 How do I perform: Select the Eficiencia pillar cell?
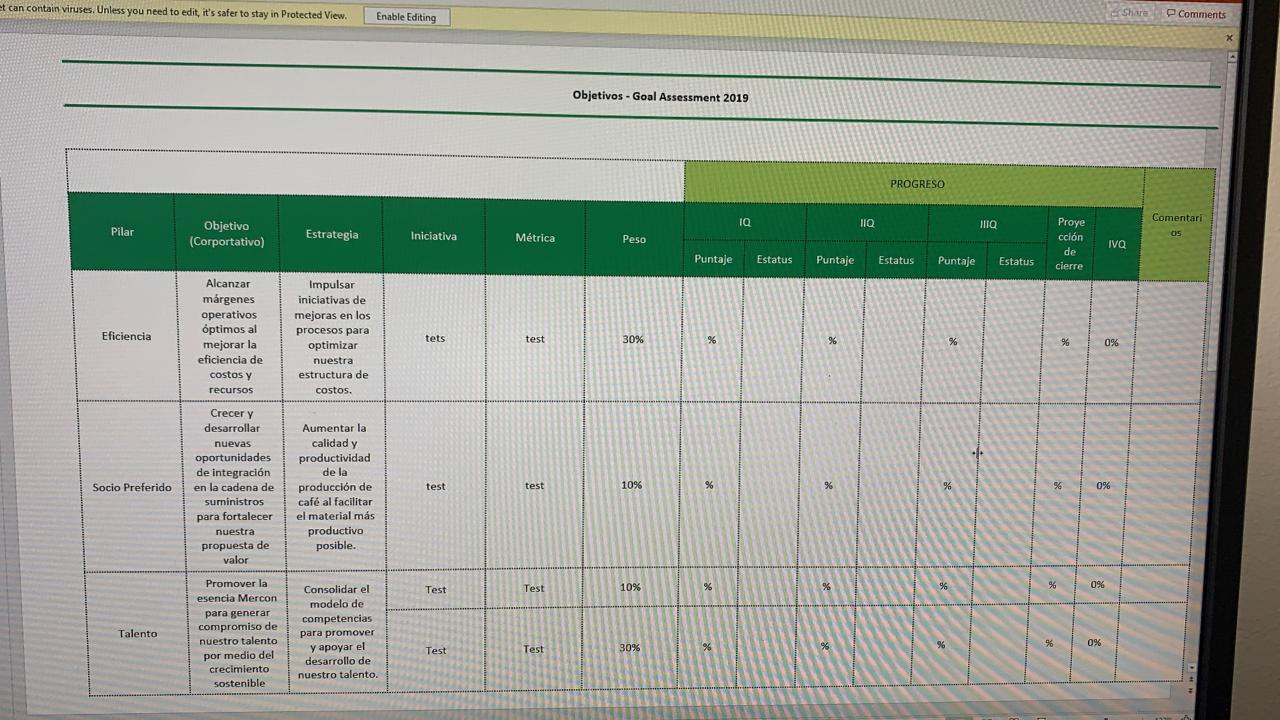(126, 336)
